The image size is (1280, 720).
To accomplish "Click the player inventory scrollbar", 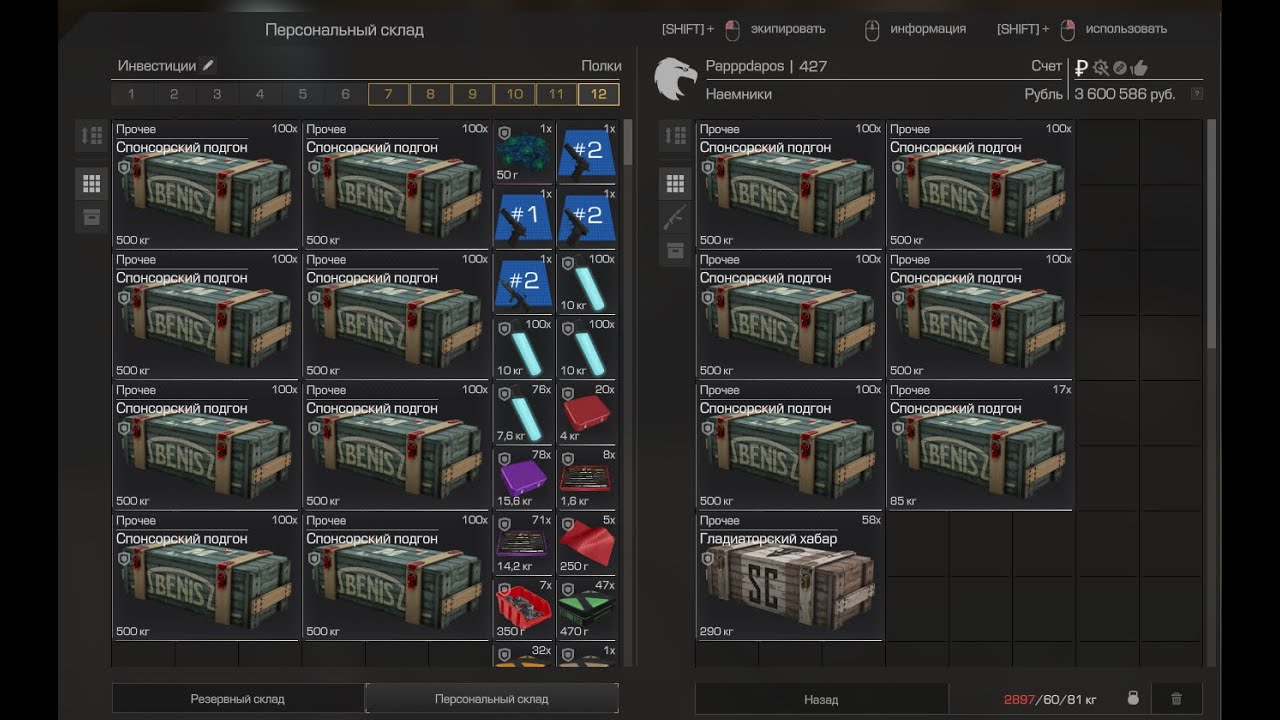I will 1212,235.
